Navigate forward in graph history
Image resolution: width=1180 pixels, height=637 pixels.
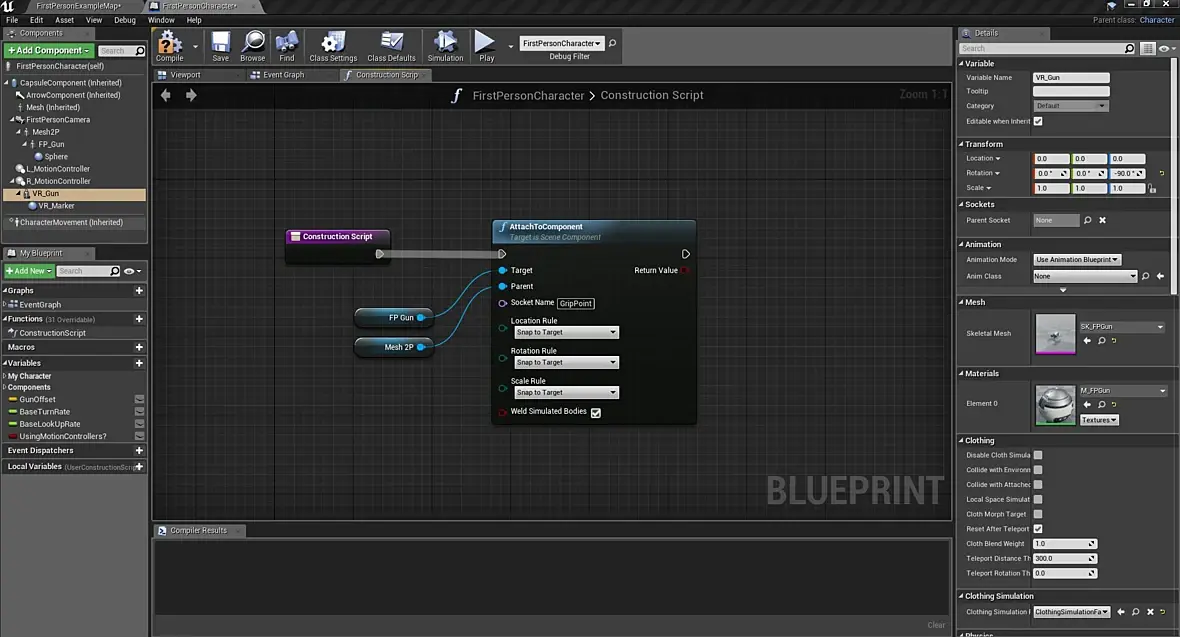click(191, 95)
